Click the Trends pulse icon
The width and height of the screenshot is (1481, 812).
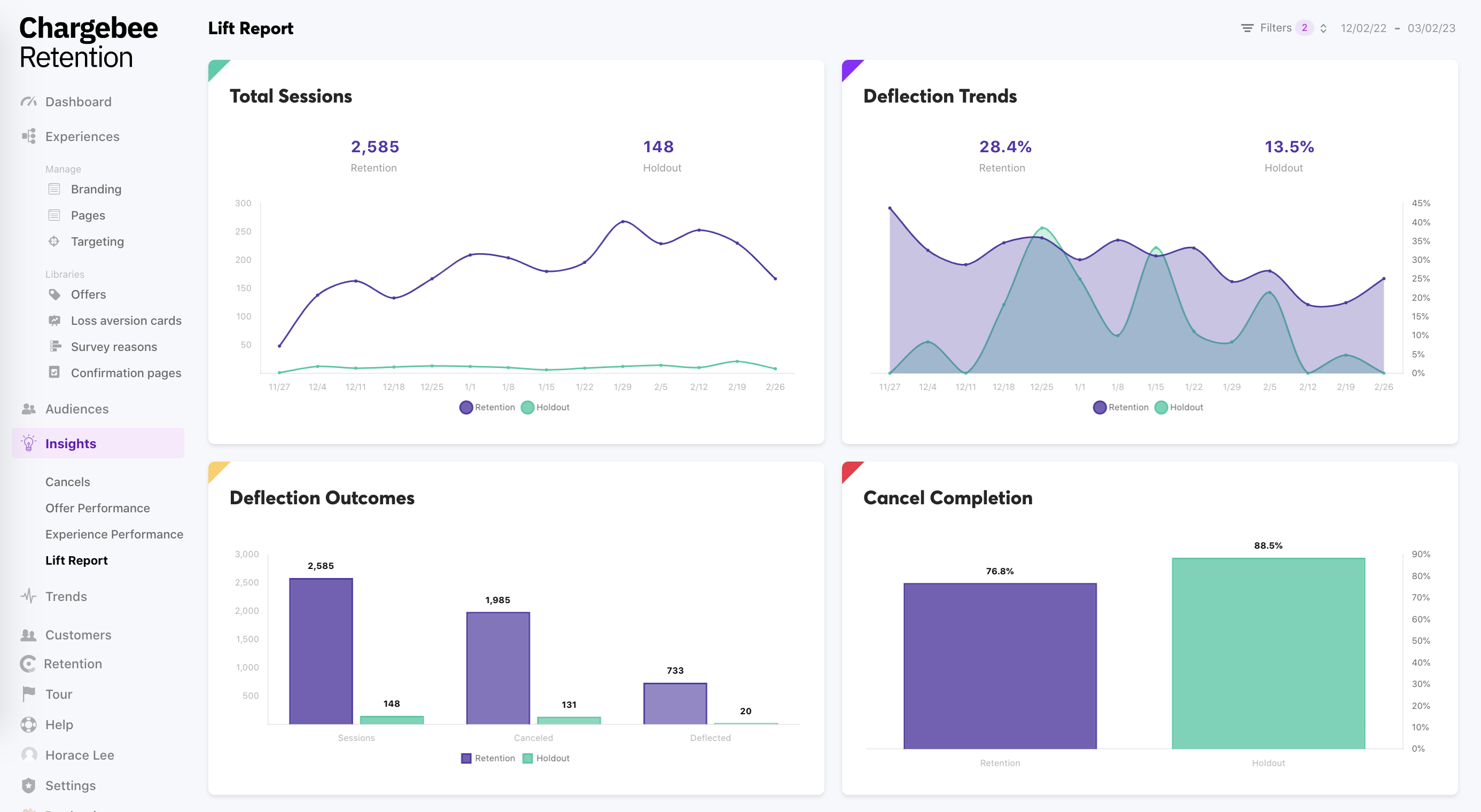pyautogui.click(x=28, y=596)
